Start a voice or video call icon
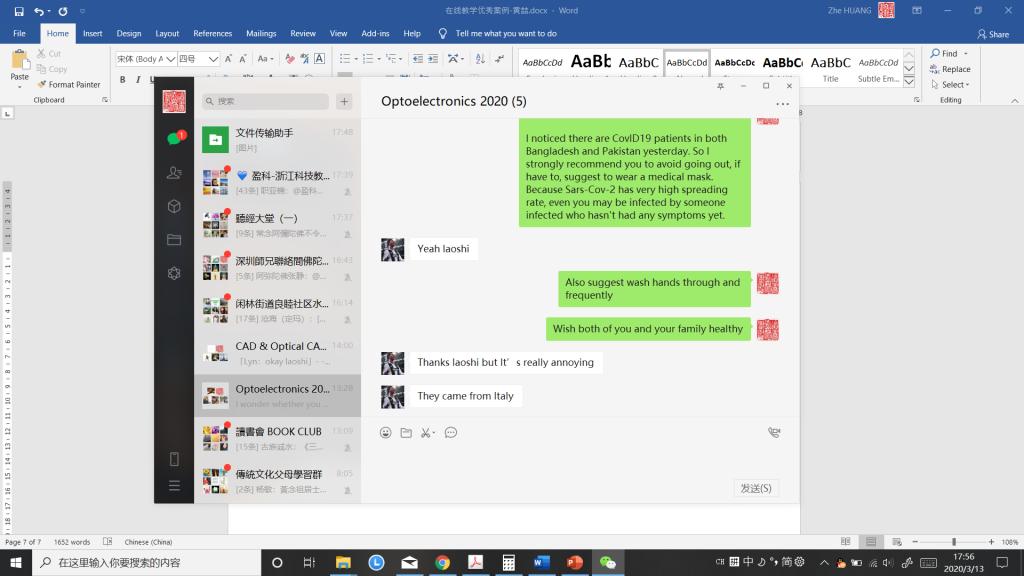 click(x=773, y=433)
